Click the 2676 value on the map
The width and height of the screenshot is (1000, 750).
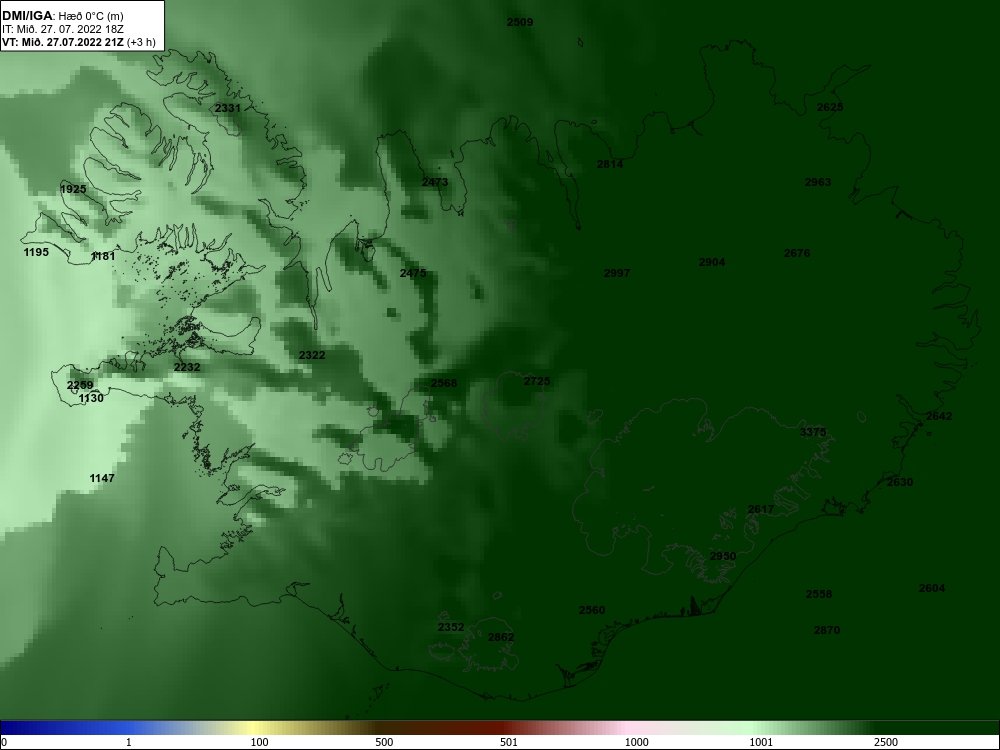[797, 254]
